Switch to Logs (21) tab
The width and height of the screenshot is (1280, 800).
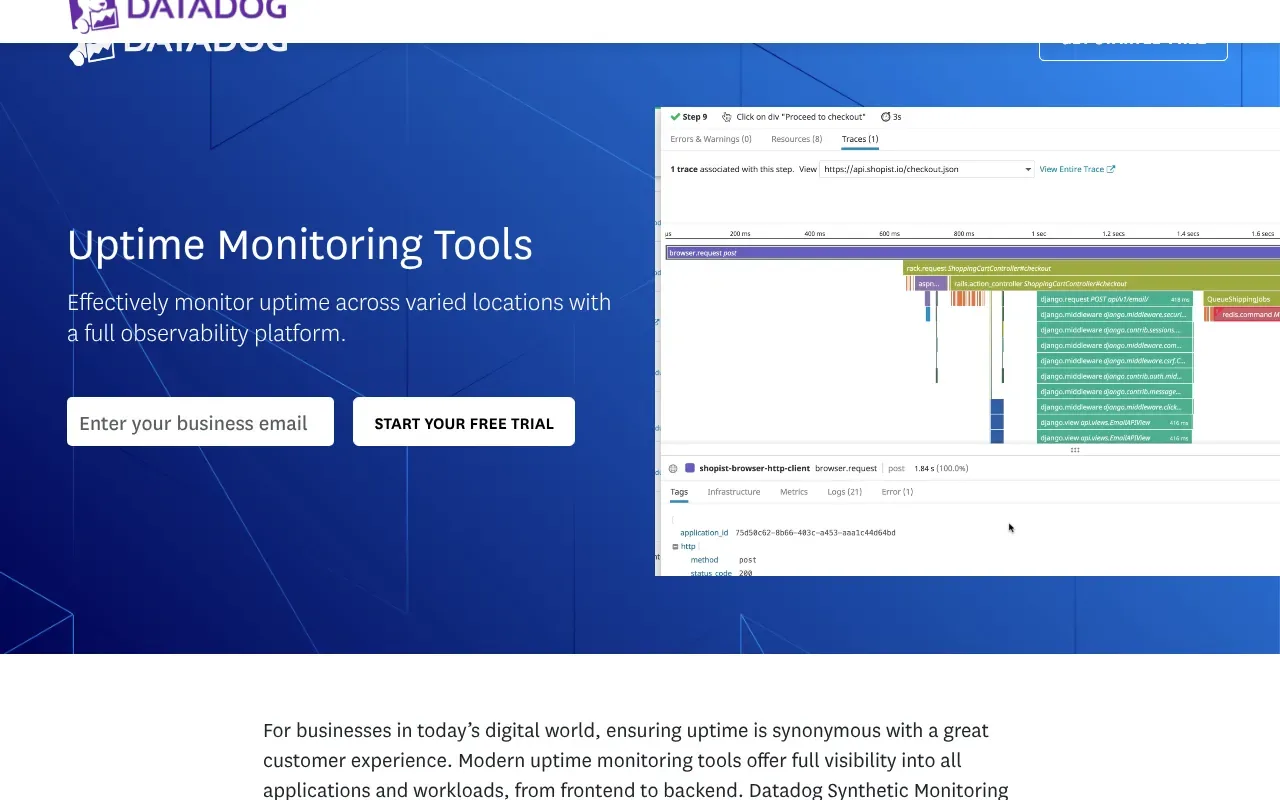844,492
